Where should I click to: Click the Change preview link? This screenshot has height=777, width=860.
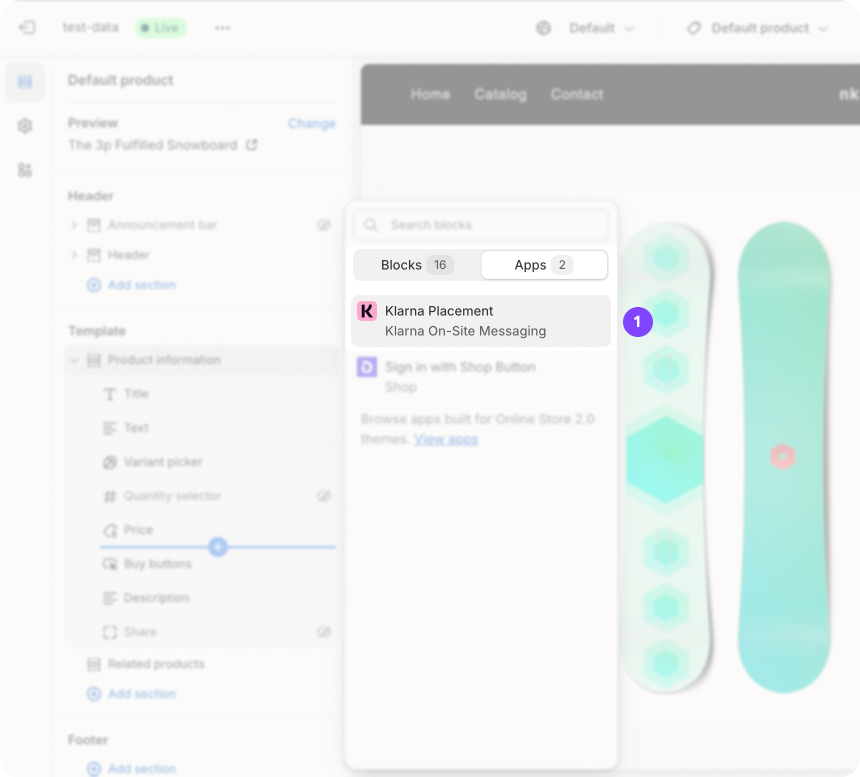[312, 123]
